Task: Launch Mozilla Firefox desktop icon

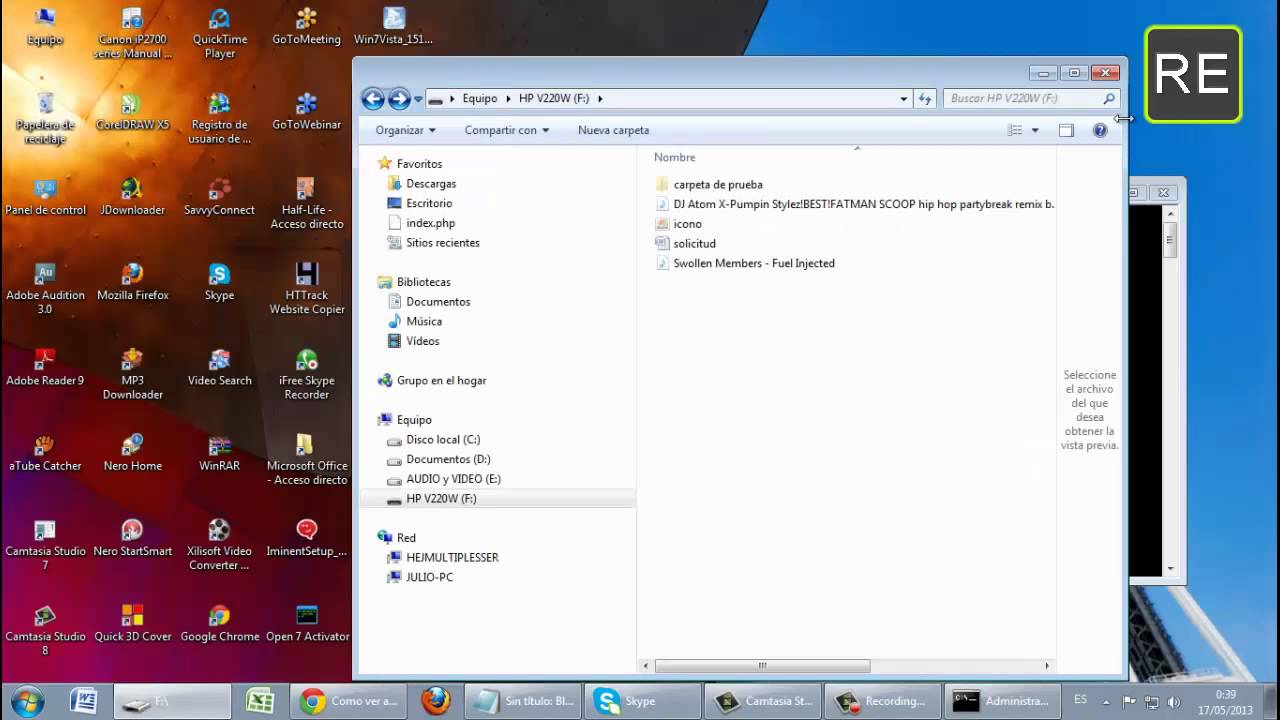Action: (132, 282)
